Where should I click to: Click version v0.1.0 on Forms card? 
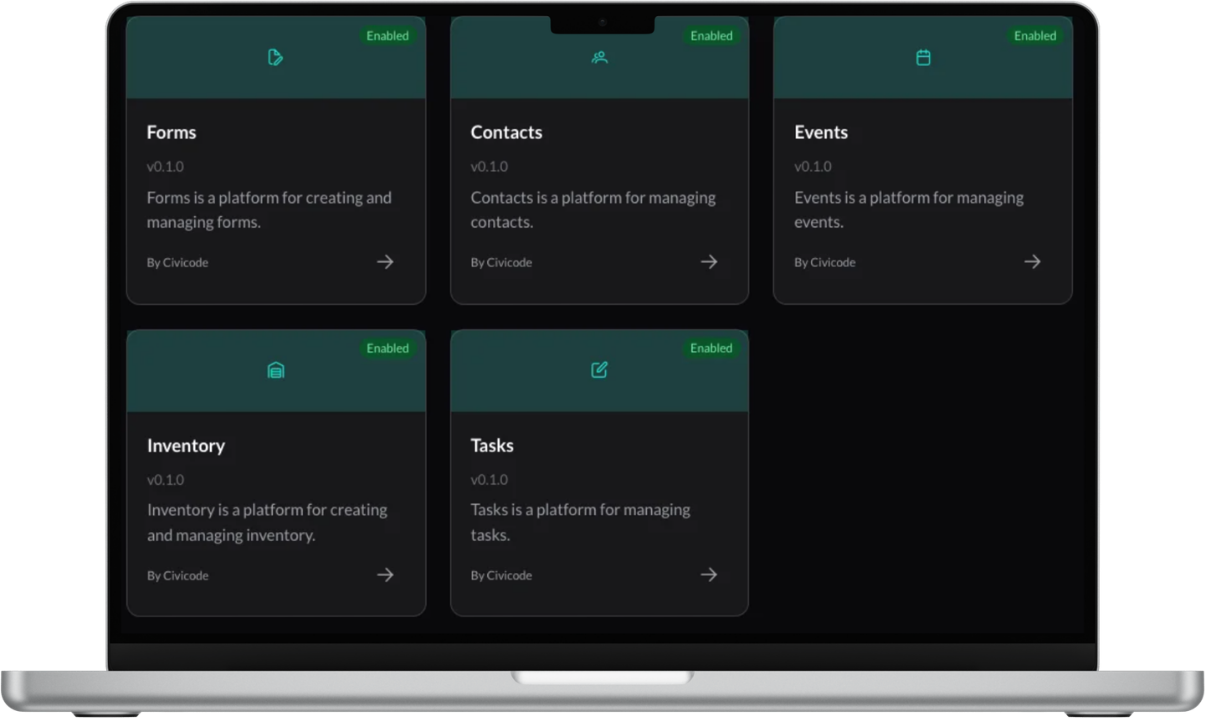tap(165, 167)
